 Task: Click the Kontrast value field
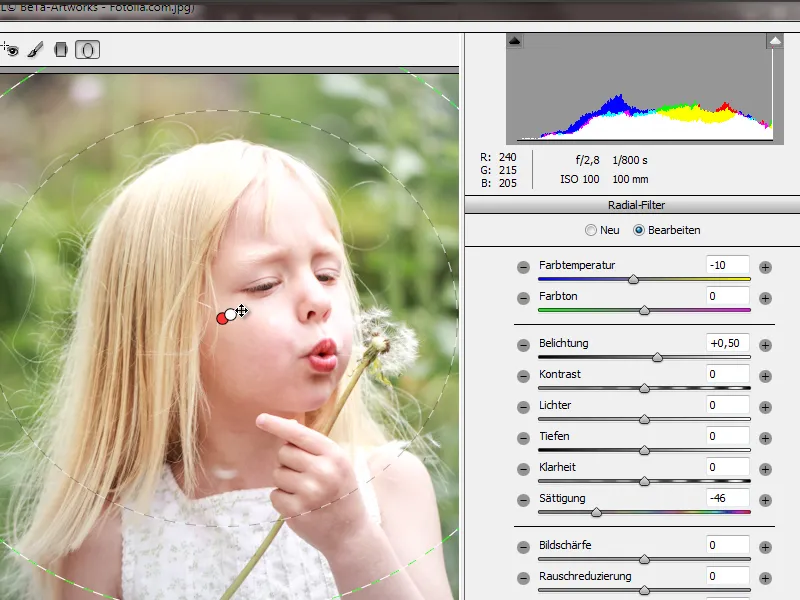[728, 374]
